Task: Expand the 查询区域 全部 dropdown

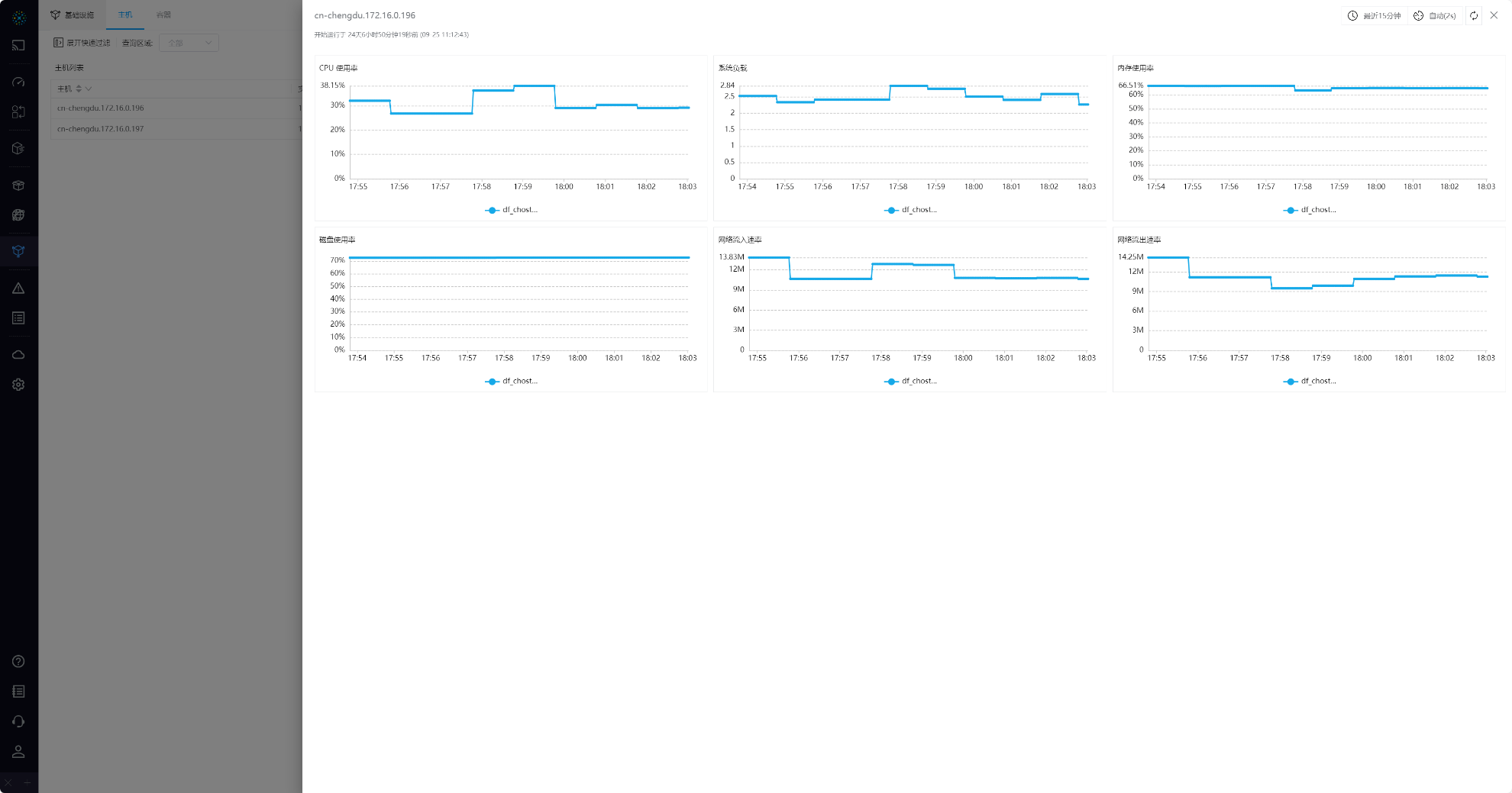Action: click(x=189, y=43)
